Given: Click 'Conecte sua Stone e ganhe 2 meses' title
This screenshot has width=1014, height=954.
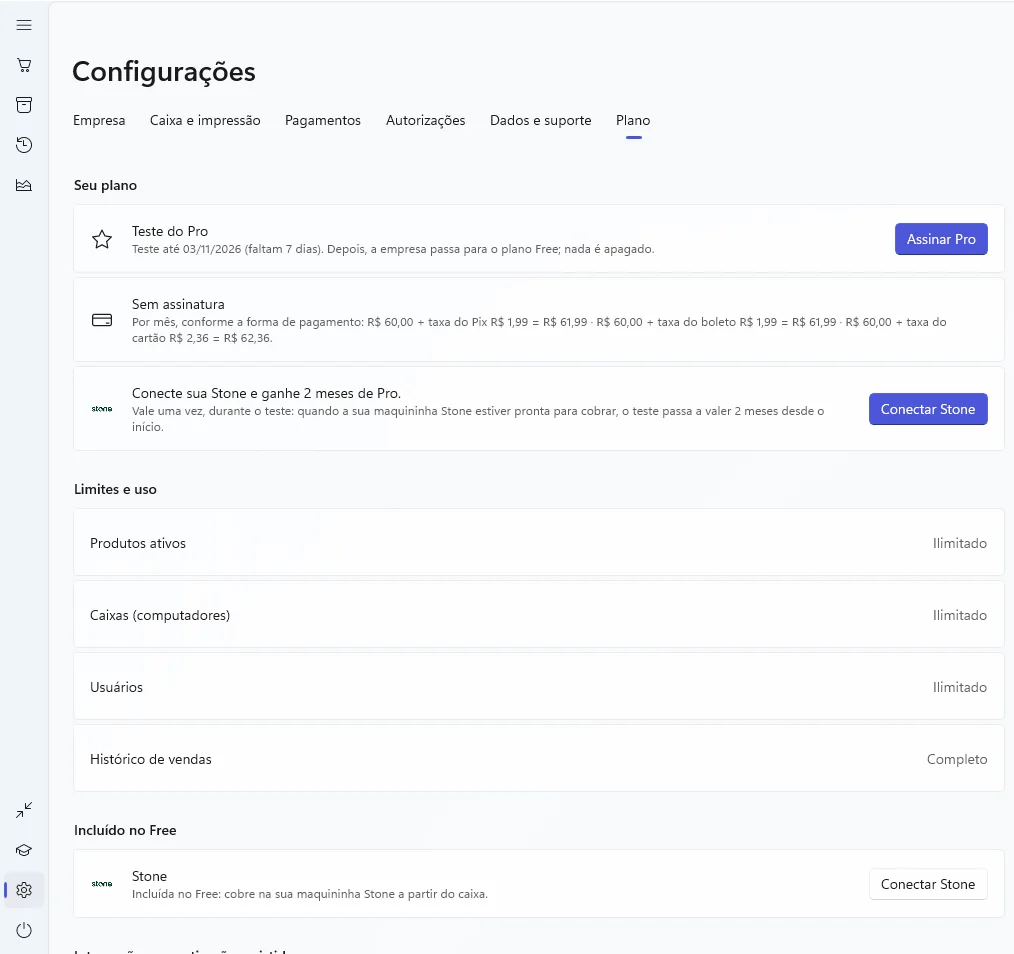Looking at the screenshot, I should [x=266, y=393].
